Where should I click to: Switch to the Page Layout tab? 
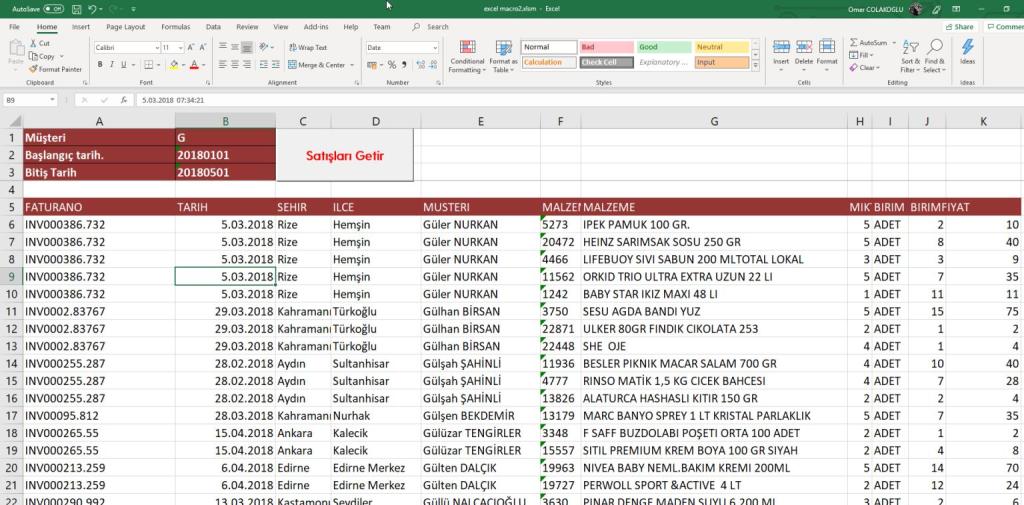point(125,27)
